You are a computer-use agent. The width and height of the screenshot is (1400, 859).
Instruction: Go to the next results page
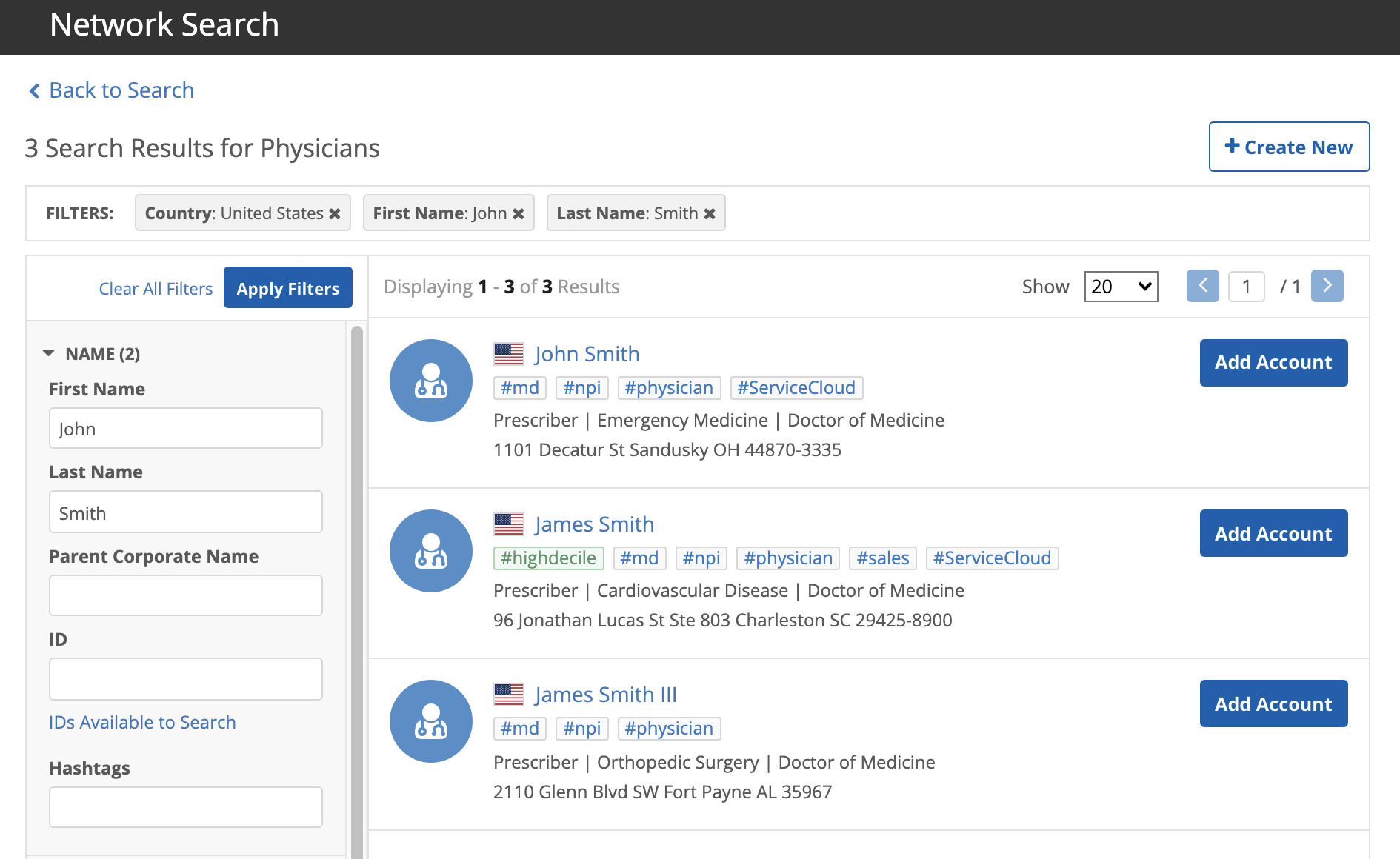[x=1327, y=286]
